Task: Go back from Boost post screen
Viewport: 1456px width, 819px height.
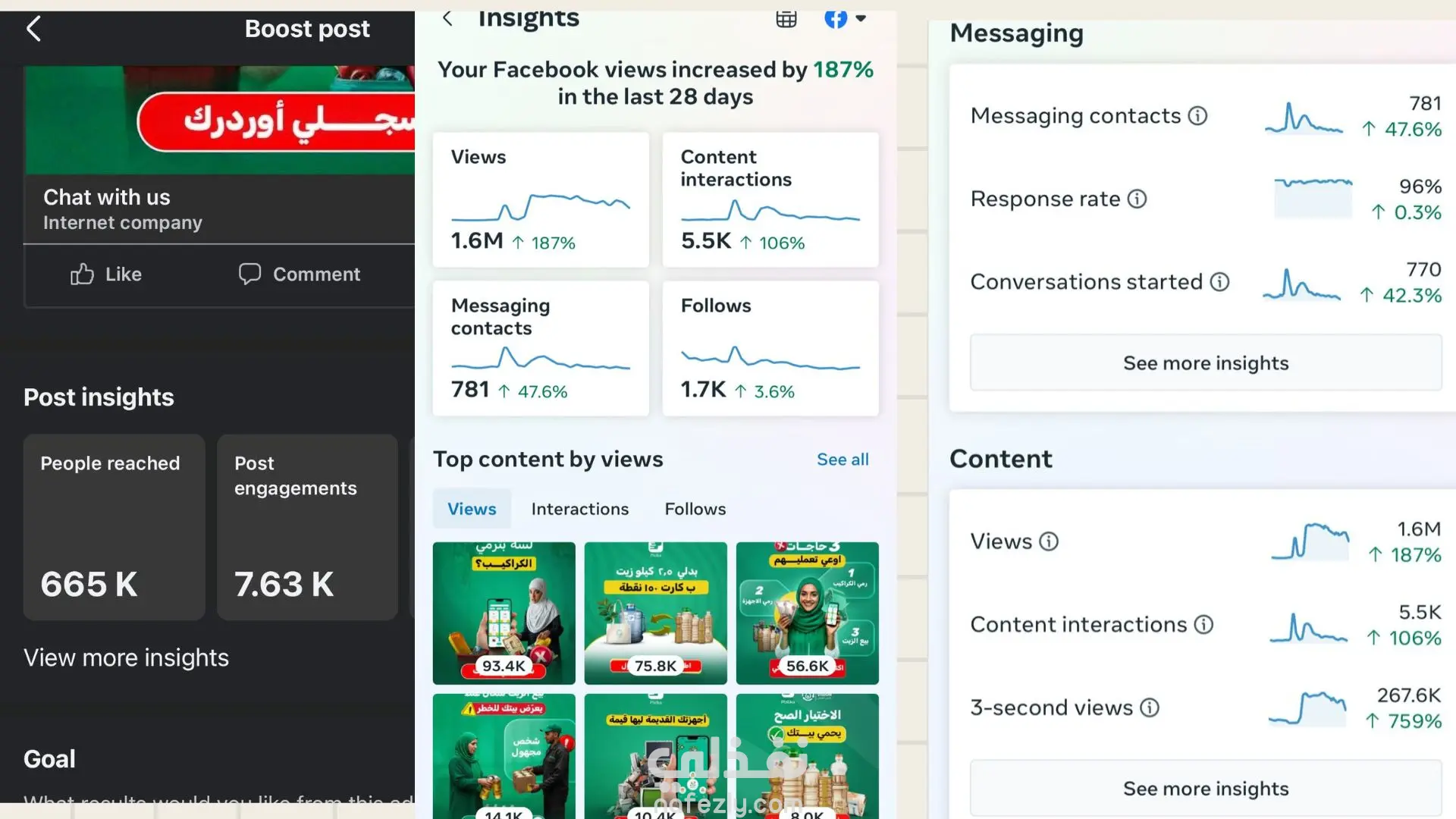Action: coord(33,29)
